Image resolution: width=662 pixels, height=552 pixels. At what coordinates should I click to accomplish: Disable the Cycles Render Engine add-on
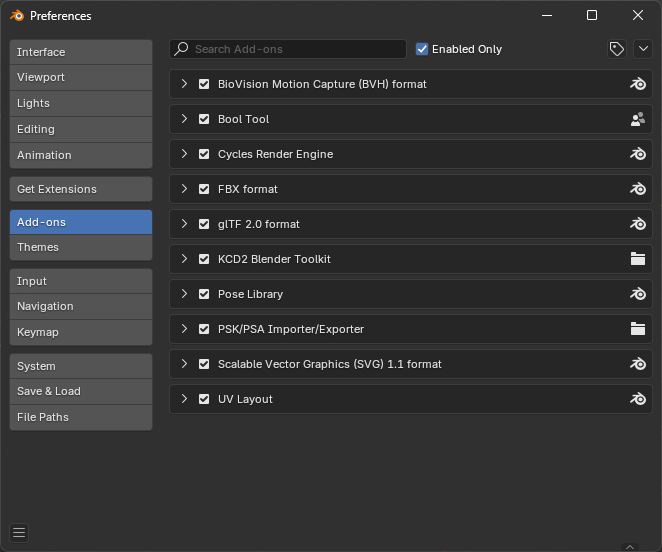tap(204, 154)
